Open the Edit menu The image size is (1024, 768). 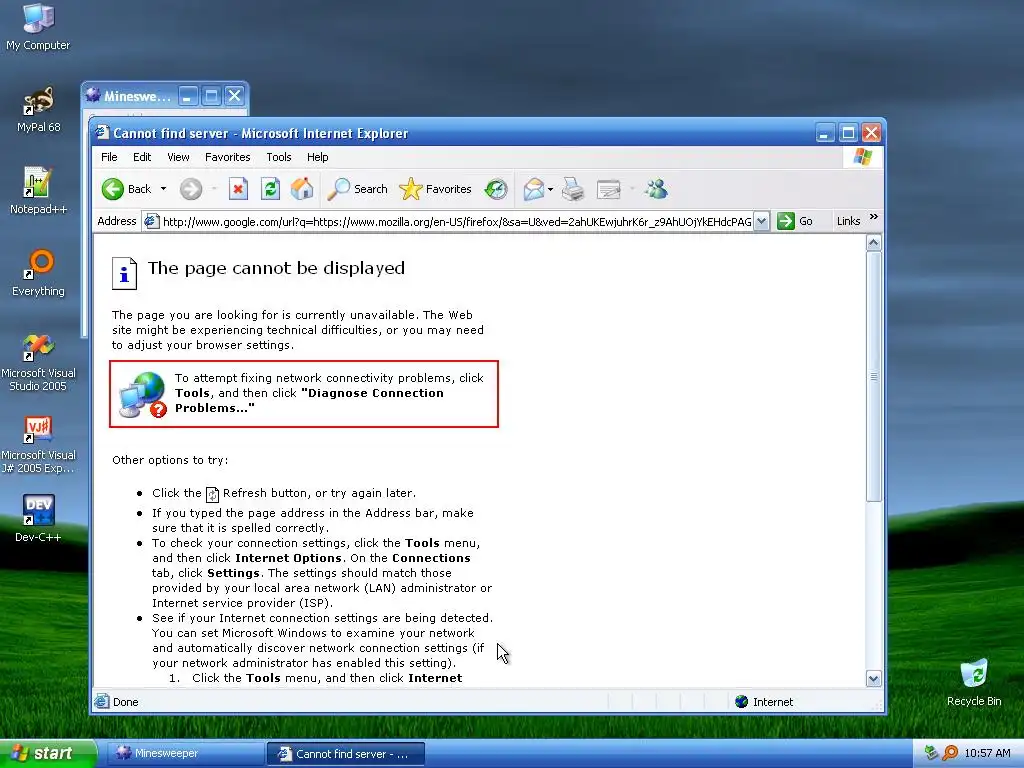click(142, 157)
